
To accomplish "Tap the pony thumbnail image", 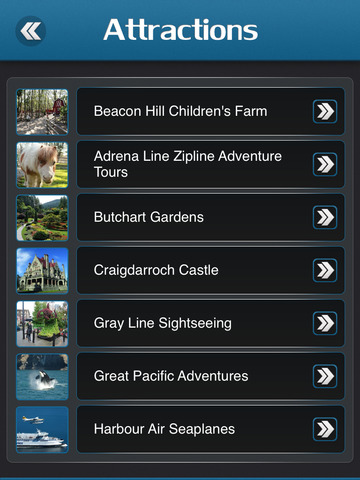I will [42, 165].
